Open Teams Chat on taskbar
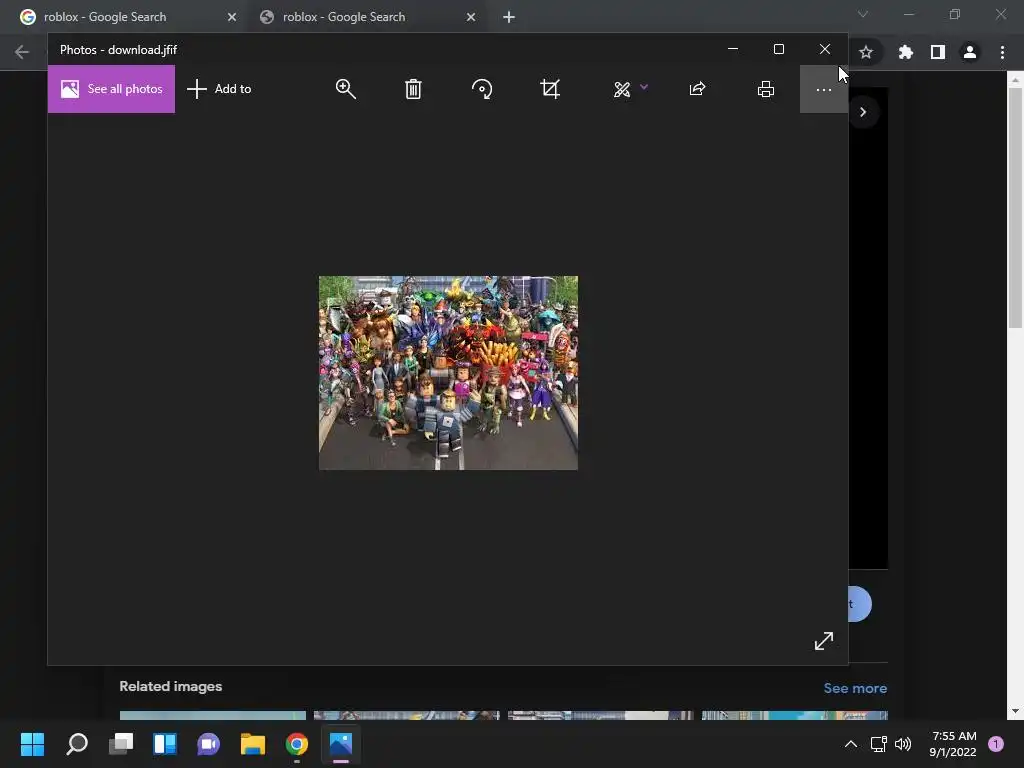Viewport: 1024px width, 768px height. (x=208, y=744)
